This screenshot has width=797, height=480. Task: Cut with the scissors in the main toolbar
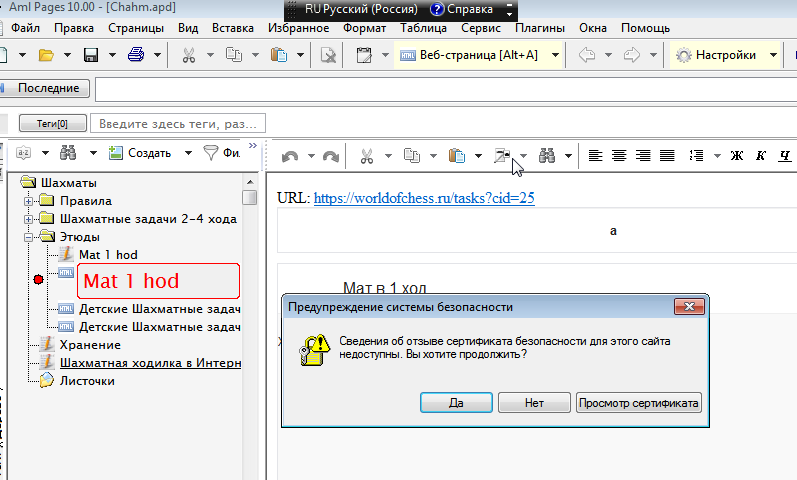click(x=189, y=55)
